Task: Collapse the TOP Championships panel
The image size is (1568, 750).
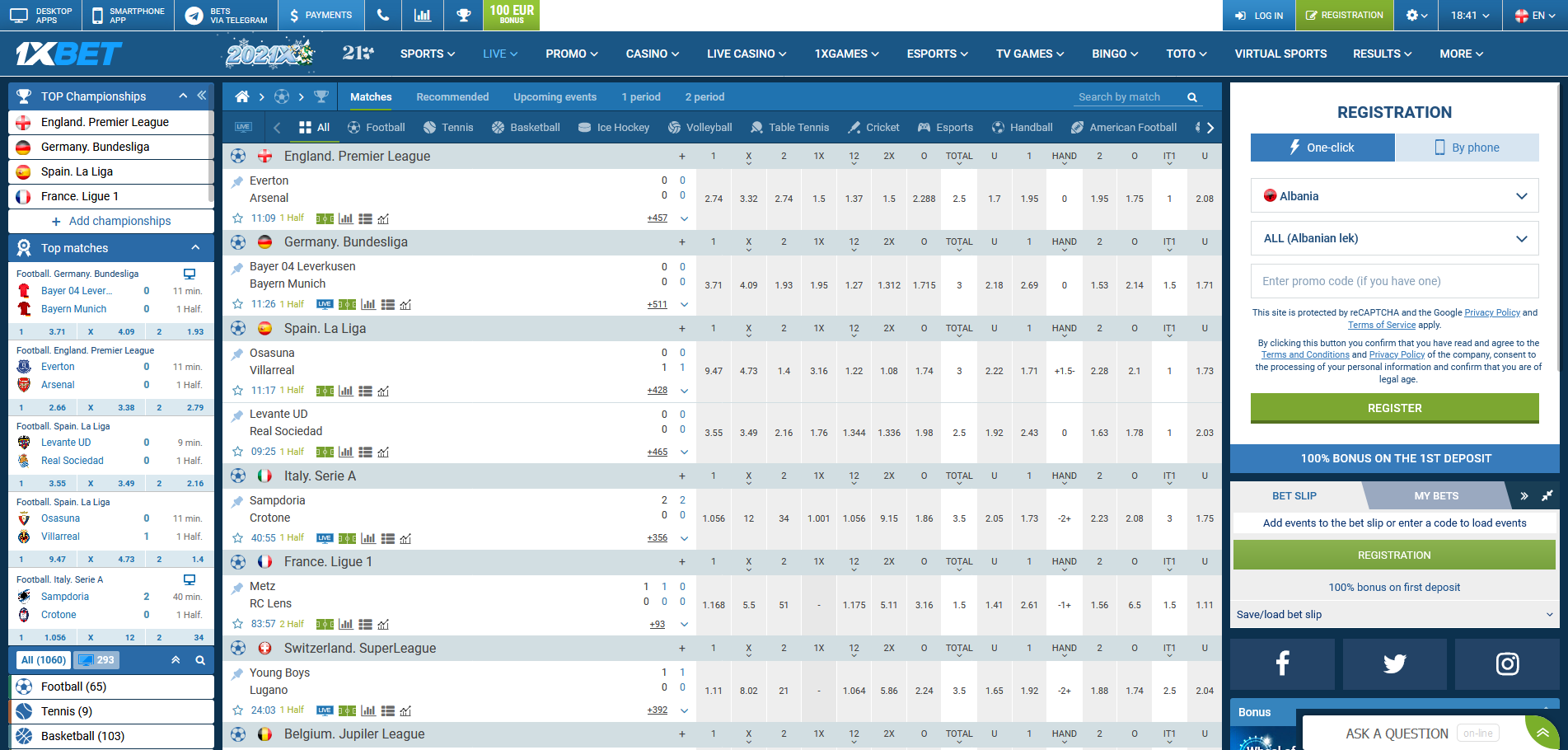Action: 183,96
